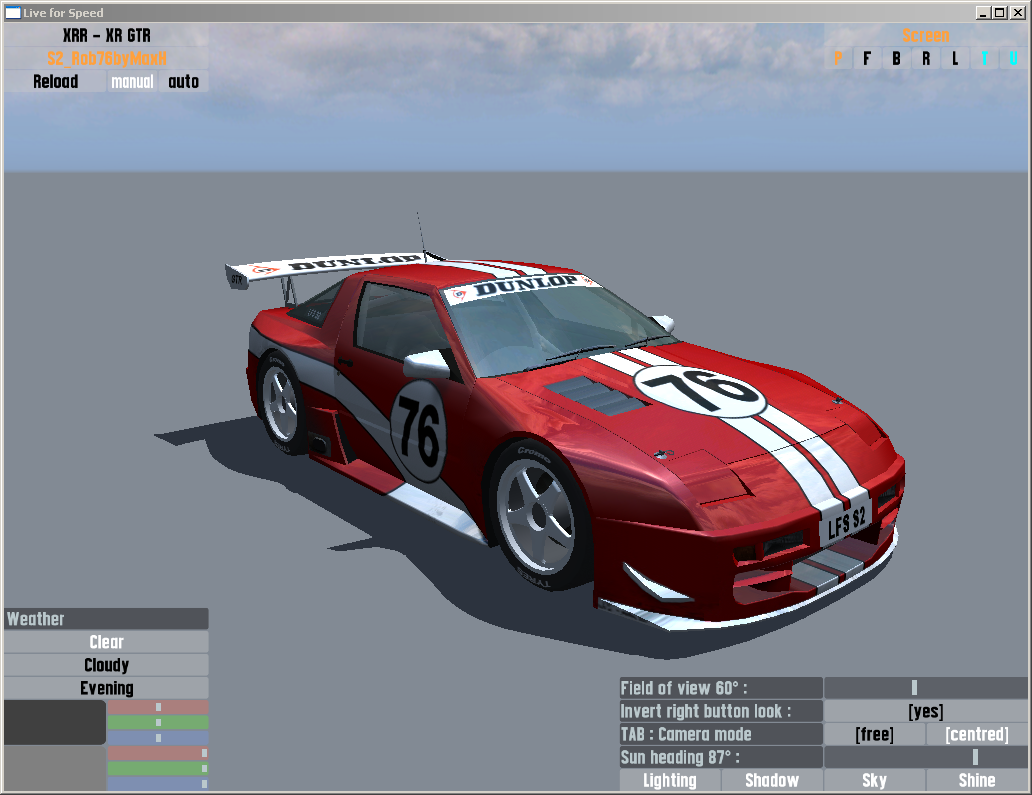The image size is (1032, 795).
Task: Click the dark gray color swatch
Action: pos(55,722)
